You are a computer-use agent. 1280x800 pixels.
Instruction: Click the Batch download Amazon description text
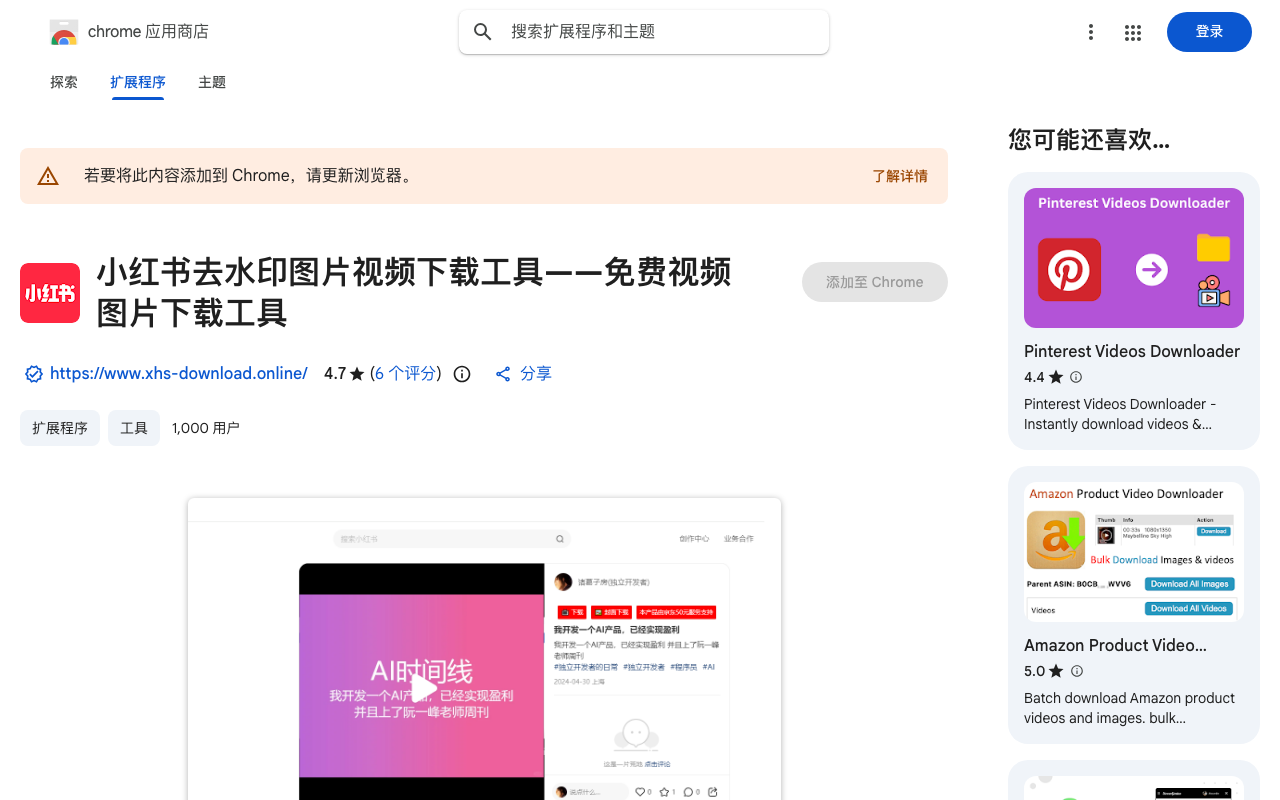click(1129, 708)
